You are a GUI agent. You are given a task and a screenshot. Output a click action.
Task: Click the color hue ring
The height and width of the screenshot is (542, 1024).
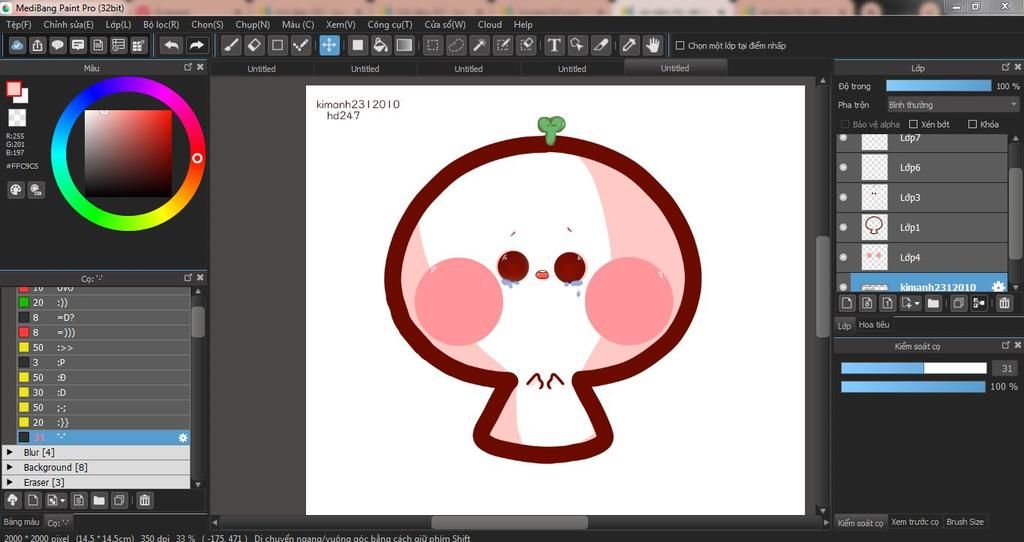tap(197, 158)
